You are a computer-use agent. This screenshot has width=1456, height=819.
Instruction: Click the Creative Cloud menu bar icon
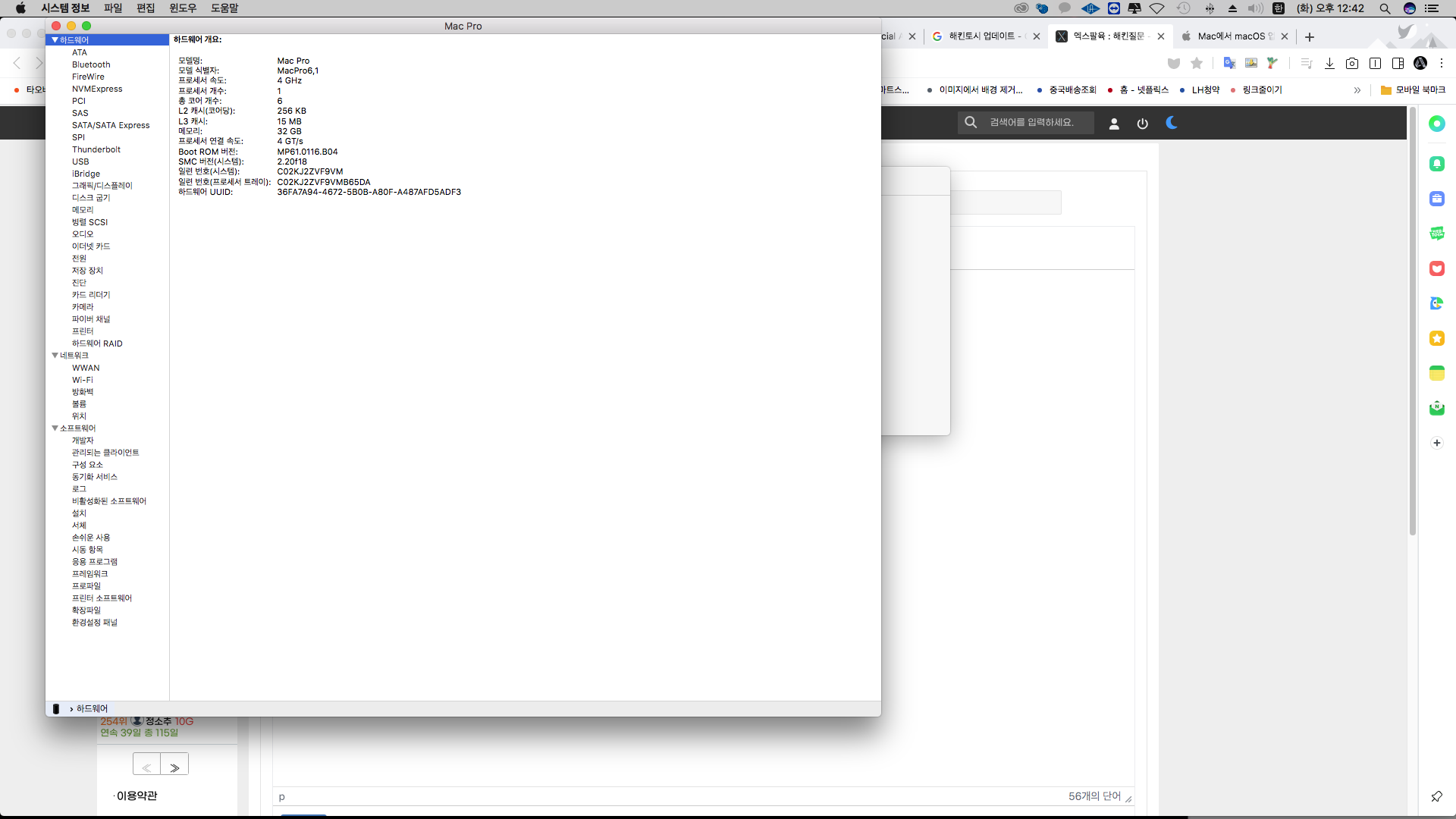point(1021,8)
